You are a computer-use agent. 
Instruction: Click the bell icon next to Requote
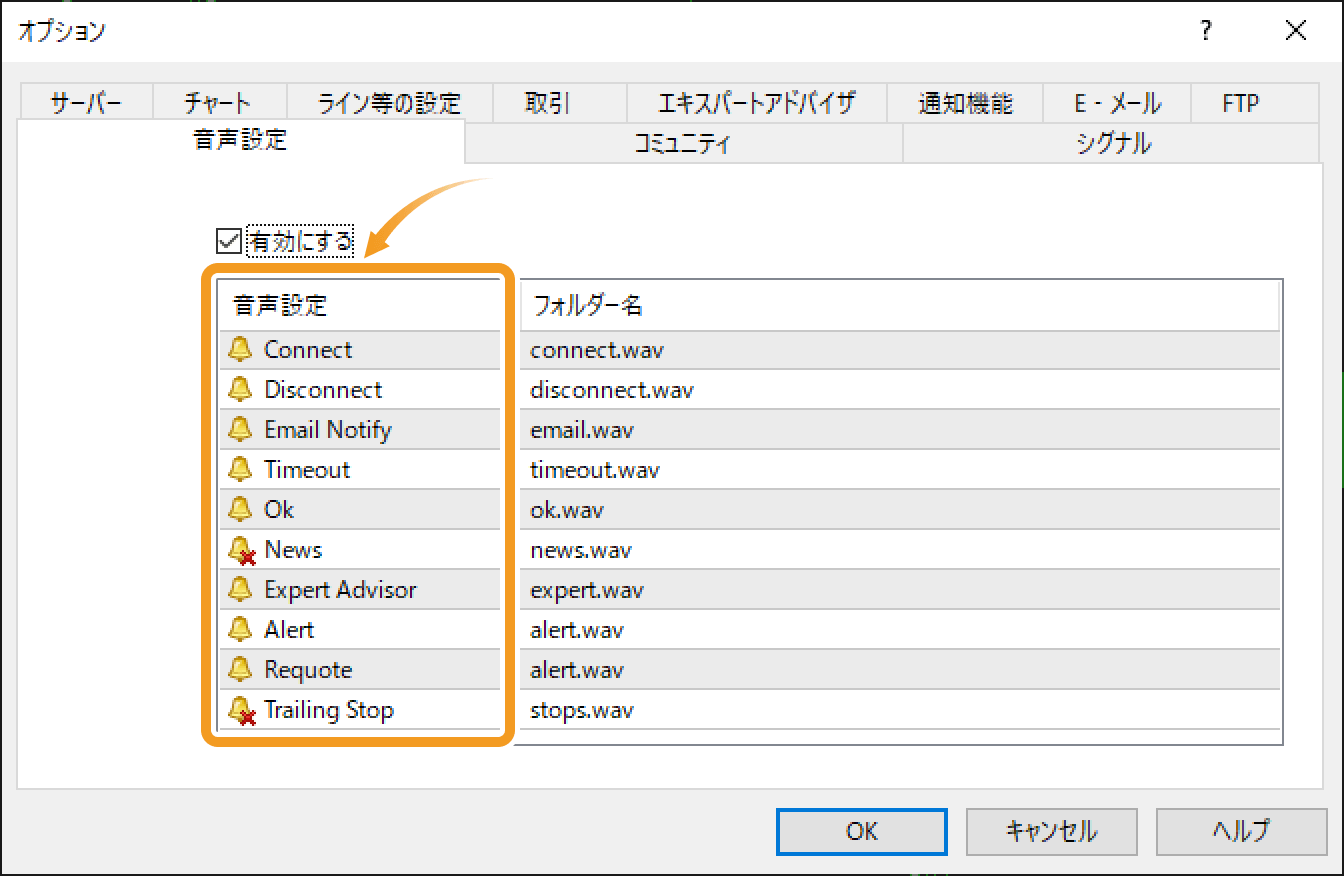(x=240, y=669)
